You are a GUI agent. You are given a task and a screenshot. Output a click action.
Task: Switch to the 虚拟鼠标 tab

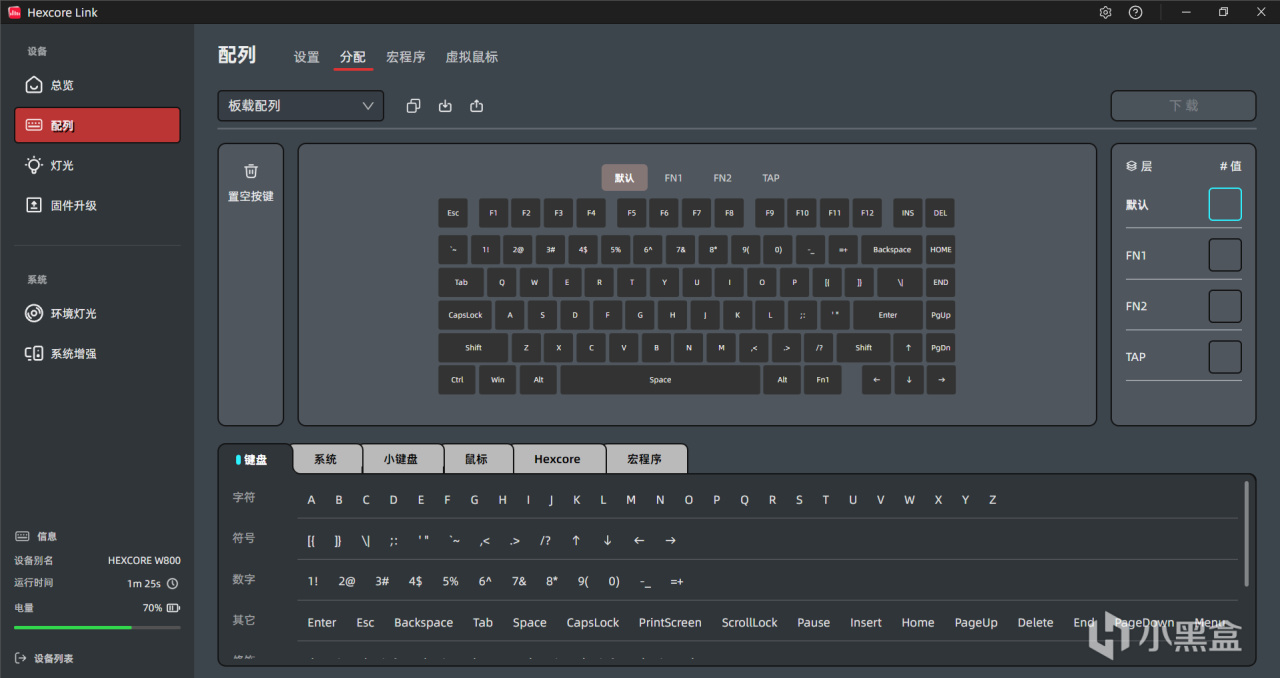click(471, 57)
